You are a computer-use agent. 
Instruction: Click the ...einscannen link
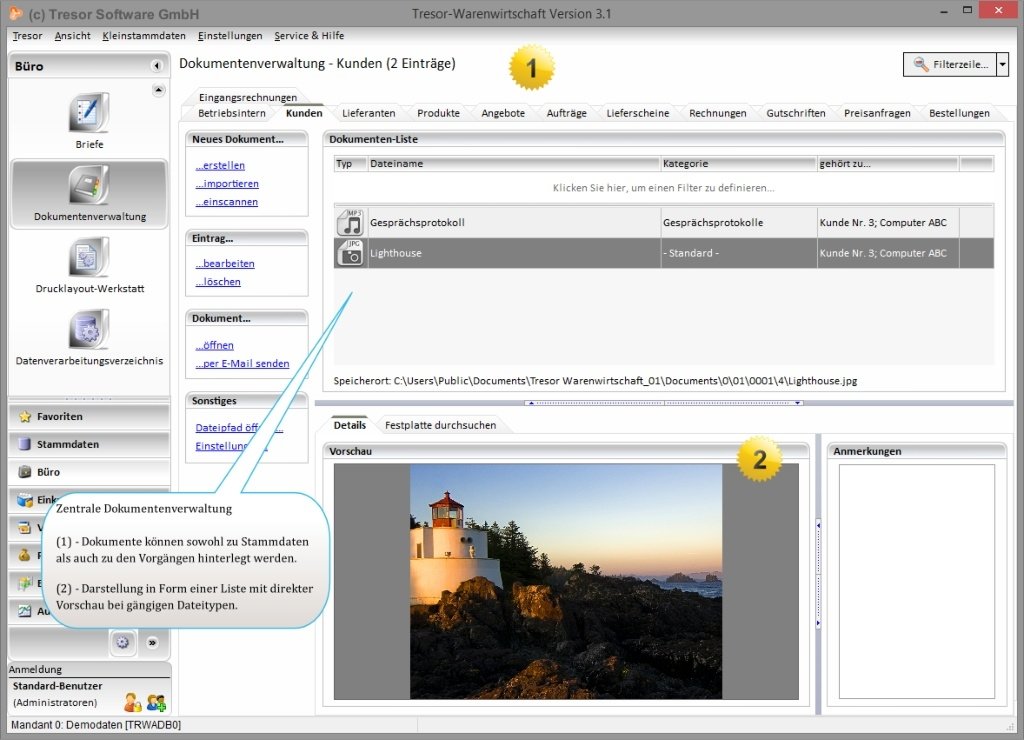pyautogui.click(x=226, y=202)
